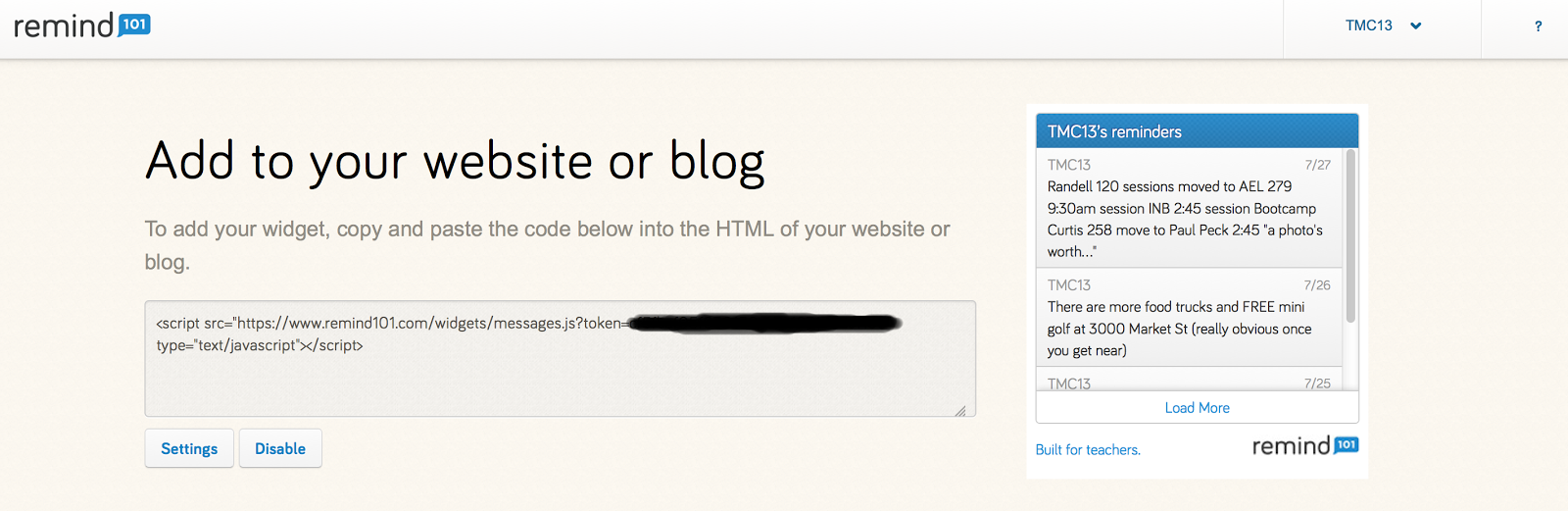Screen dimensions: 1568x511
Task: Click the remind101 logo in header
Action: click(x=81, y=26)
